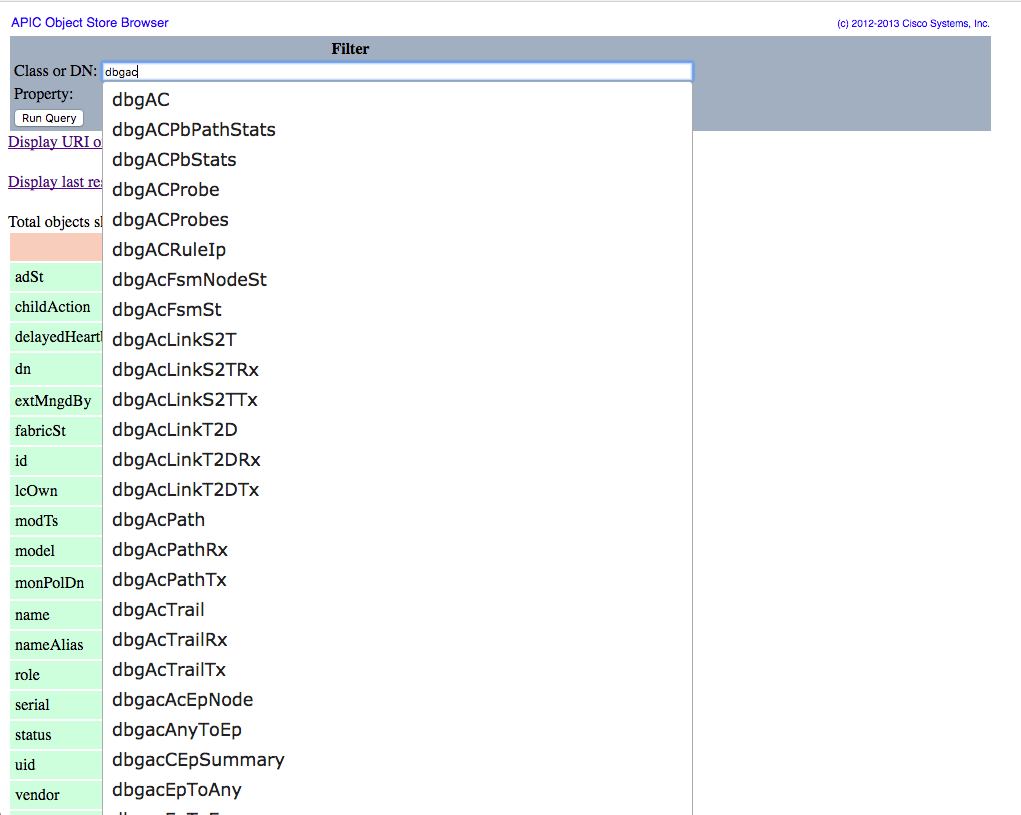Open the APIC Object Store Browser link
This screenshot has width=1021, height=815.
[x=90, y=22]
